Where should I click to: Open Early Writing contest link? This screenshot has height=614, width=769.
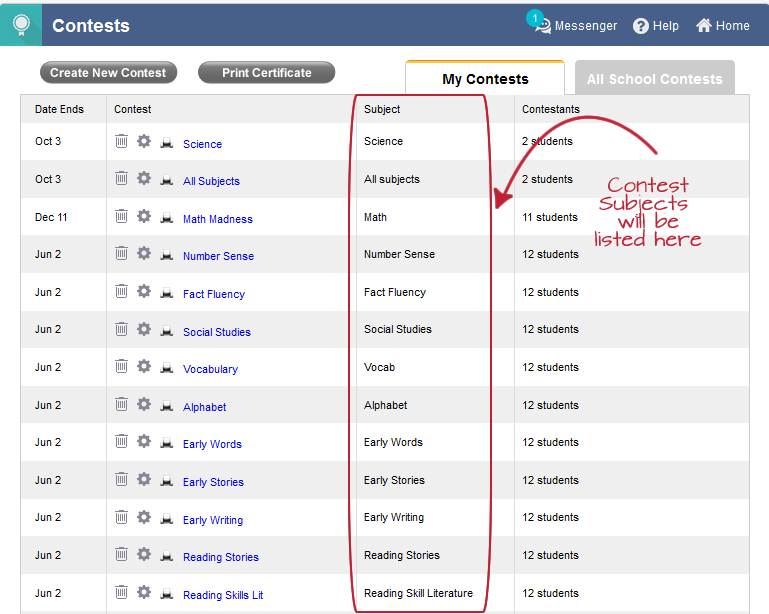point(213,520)
